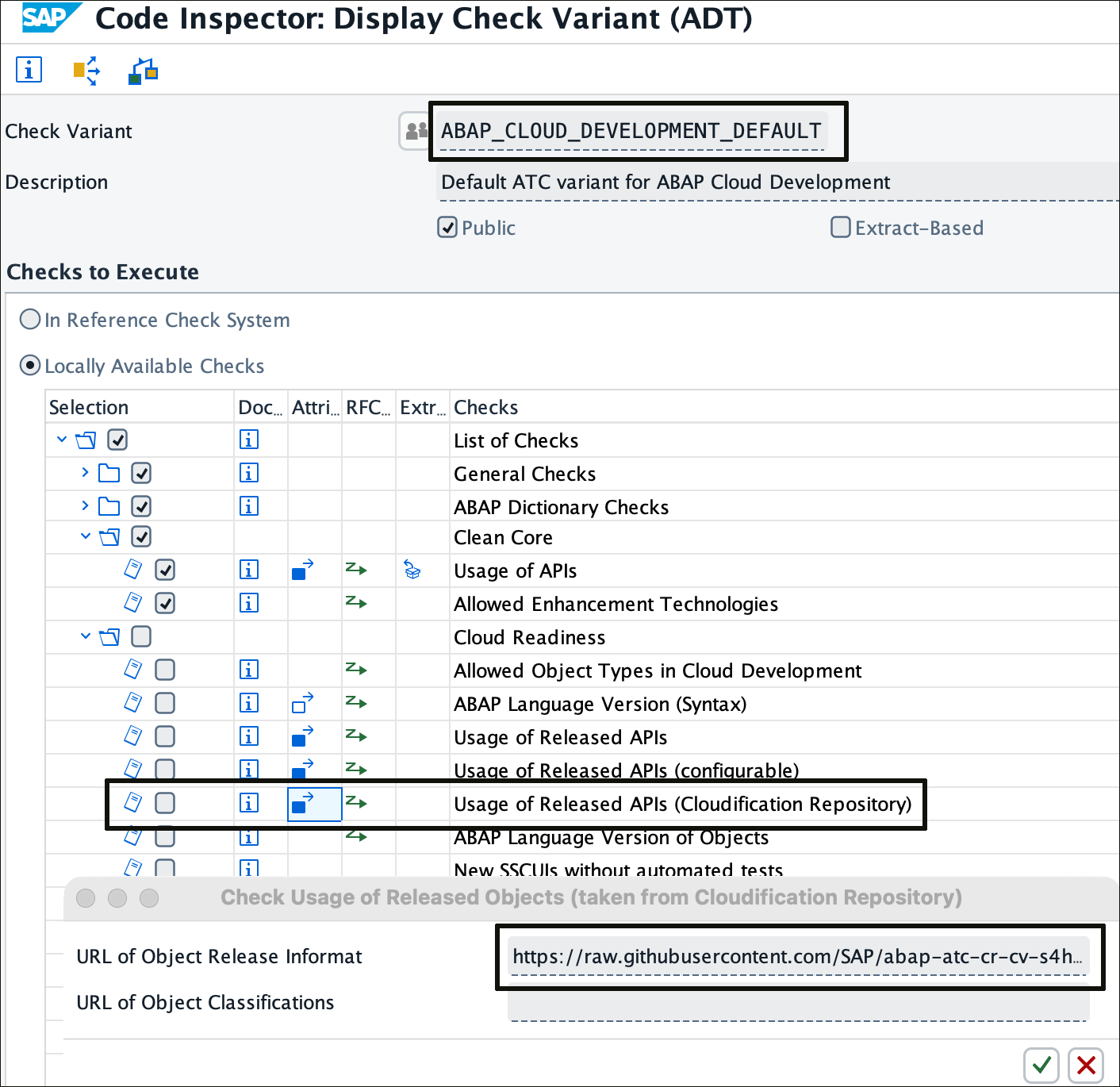This screenshot has height=1087, width=1120.
Task: Confirm the dialog with the green checkmark button
Action: [1041, 1065]
